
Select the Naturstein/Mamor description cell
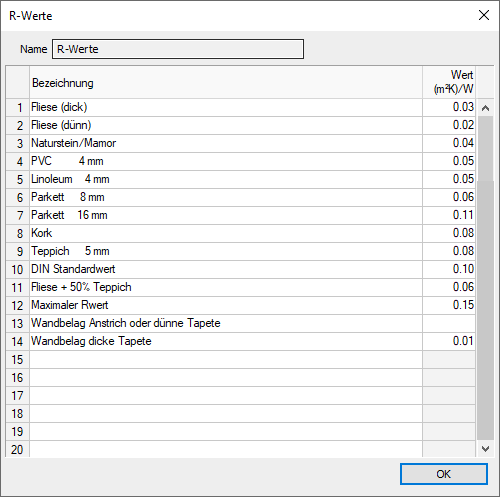226,143
